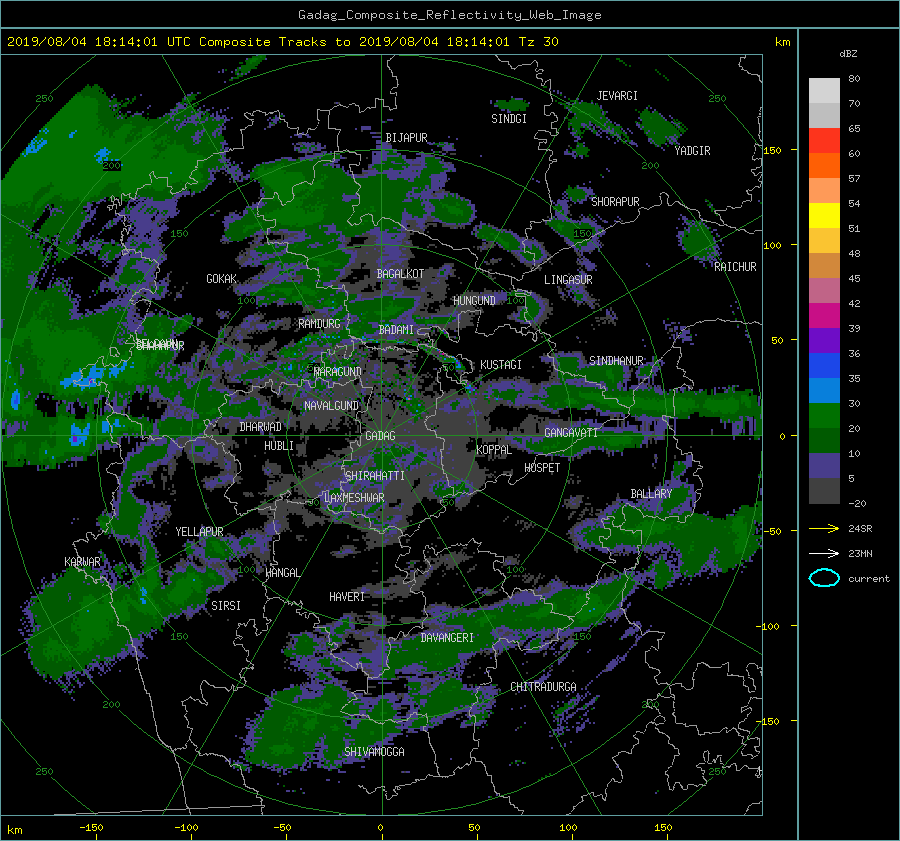Click the NARAGUND city label
This screenshot has height=841, width=900.
[x=338, y=372]
